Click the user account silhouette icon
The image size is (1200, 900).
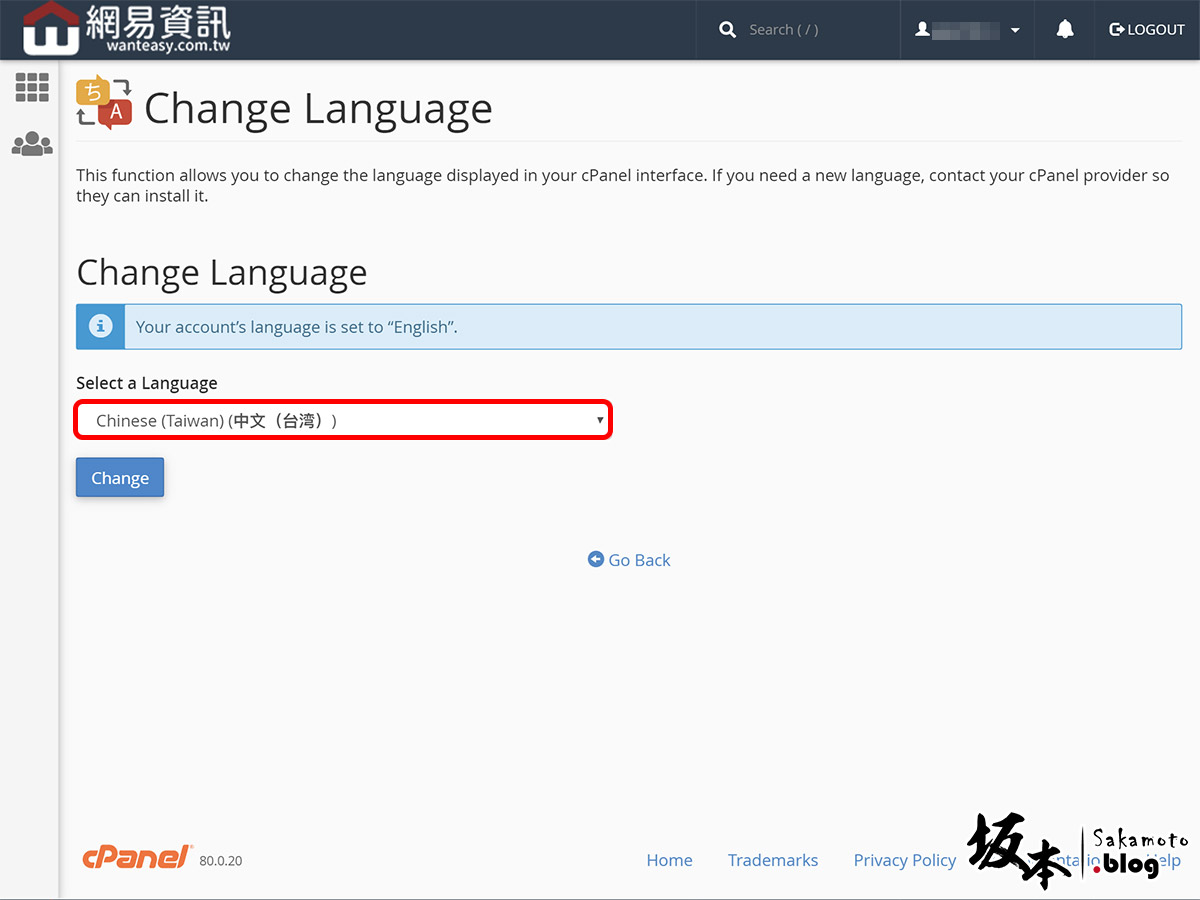922,30
